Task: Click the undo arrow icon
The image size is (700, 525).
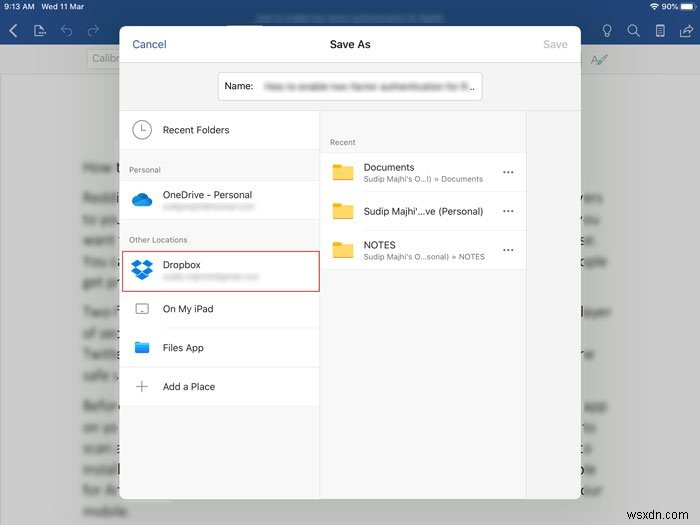Action: pos(67,31)
